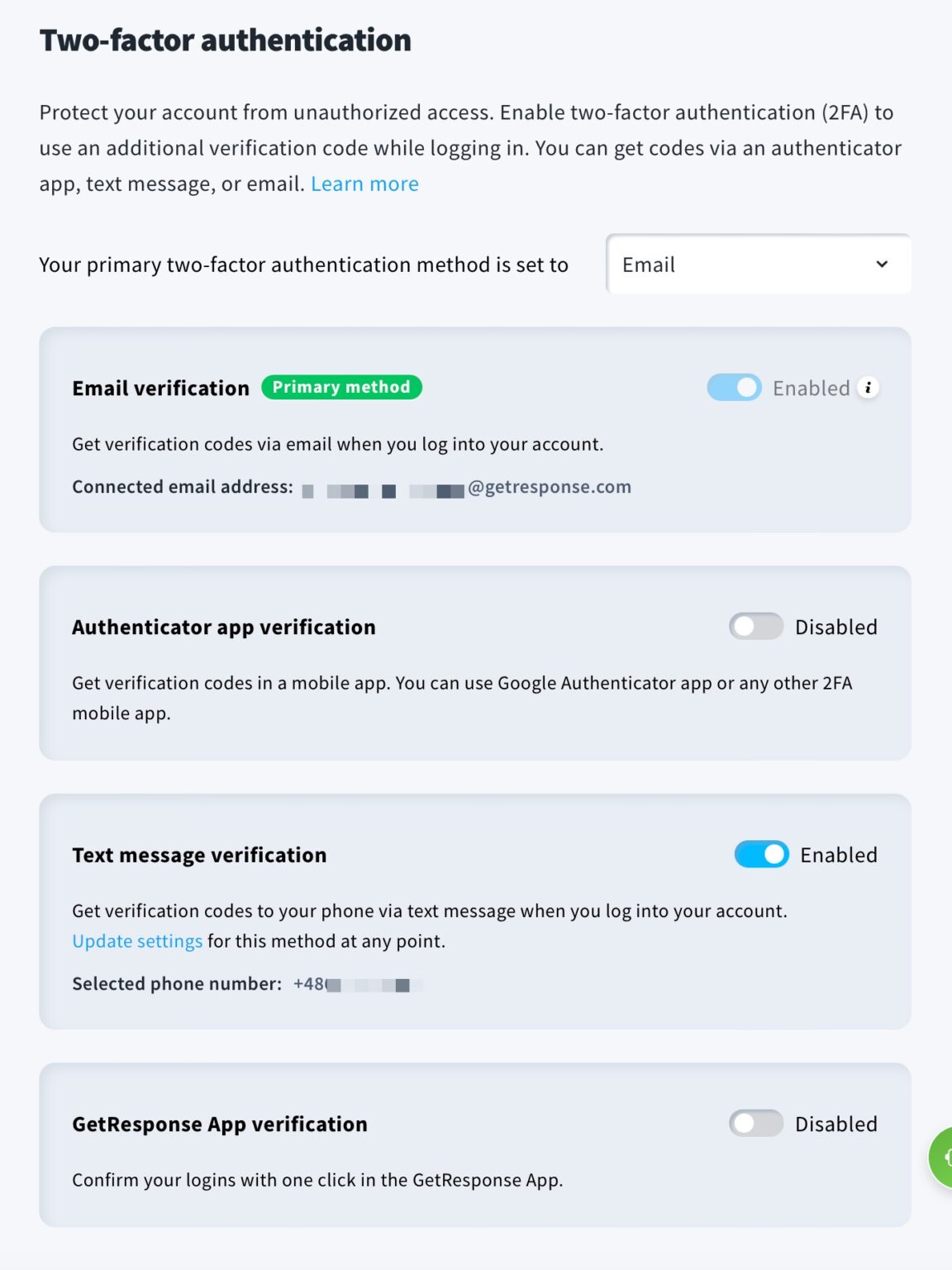Screen dimensions: 952x1270
Task: Enable Authenticator app verification
Action: click(755, 626)
